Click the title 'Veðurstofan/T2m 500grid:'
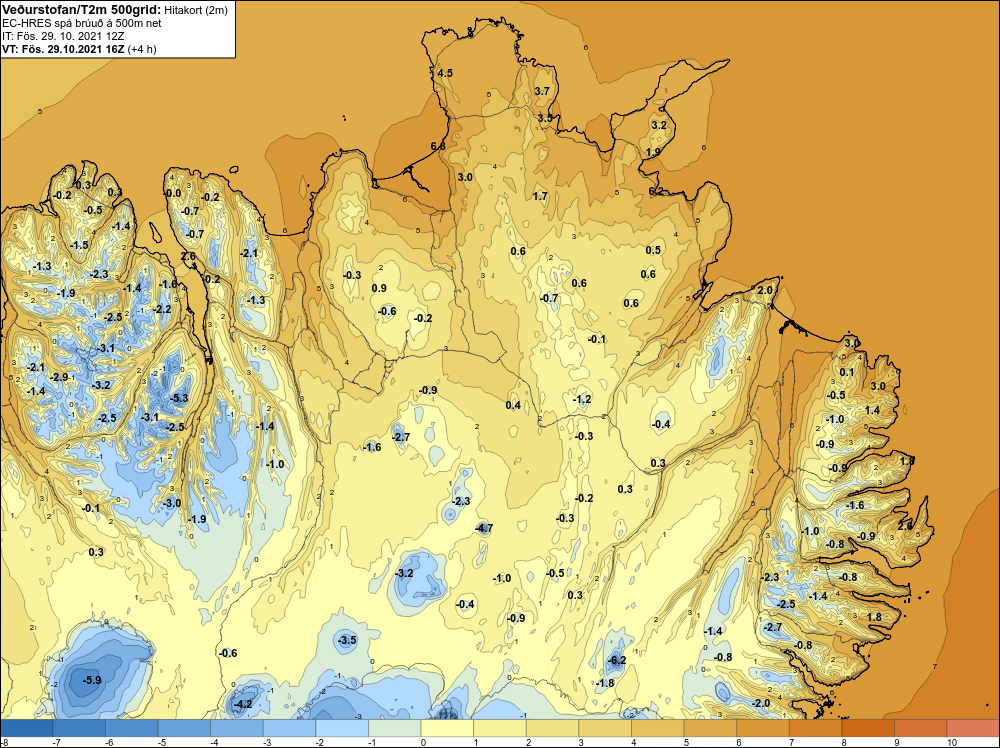This screenshot has width=1000, height=748. (x=82, y=10)
